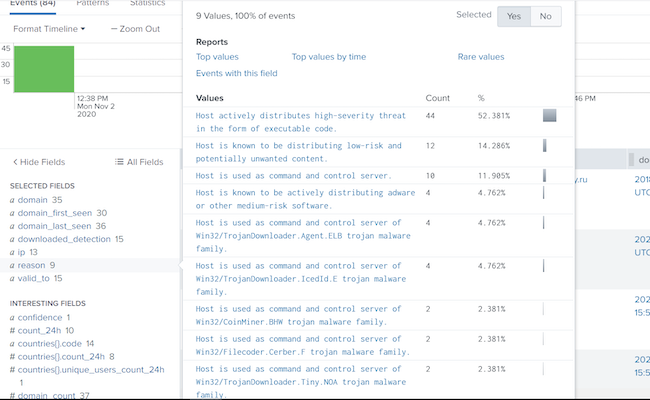Click the downloaded_detection field

click(64, 239)
